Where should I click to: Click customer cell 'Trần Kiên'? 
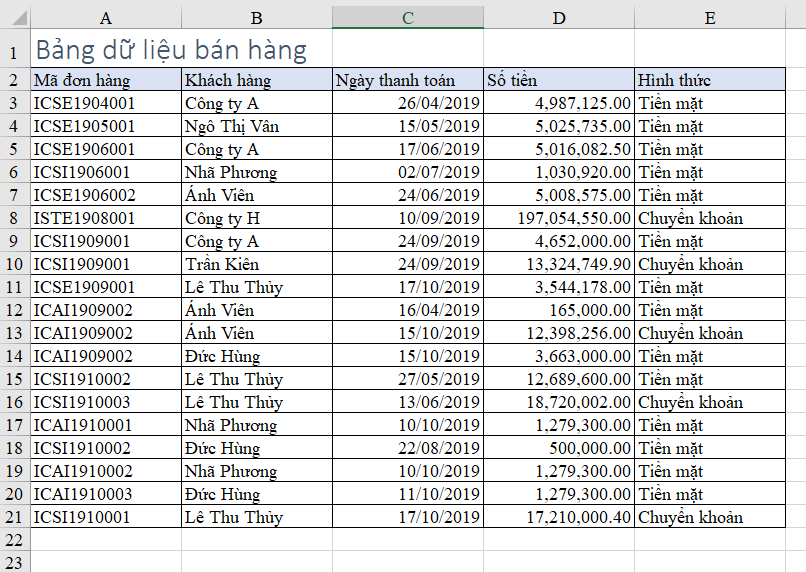click(x=257, y=264)
